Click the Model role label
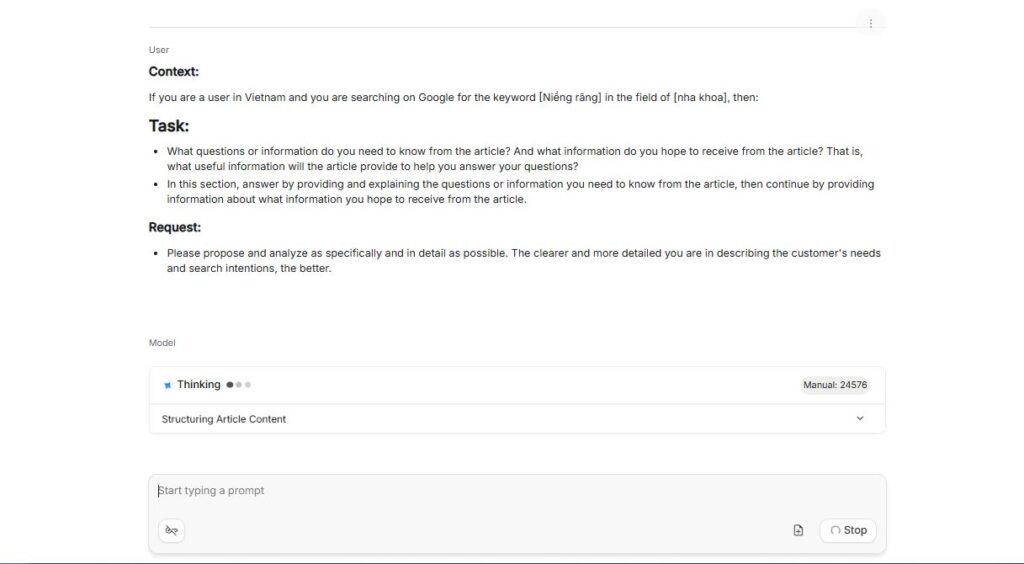 click(162, 343)
